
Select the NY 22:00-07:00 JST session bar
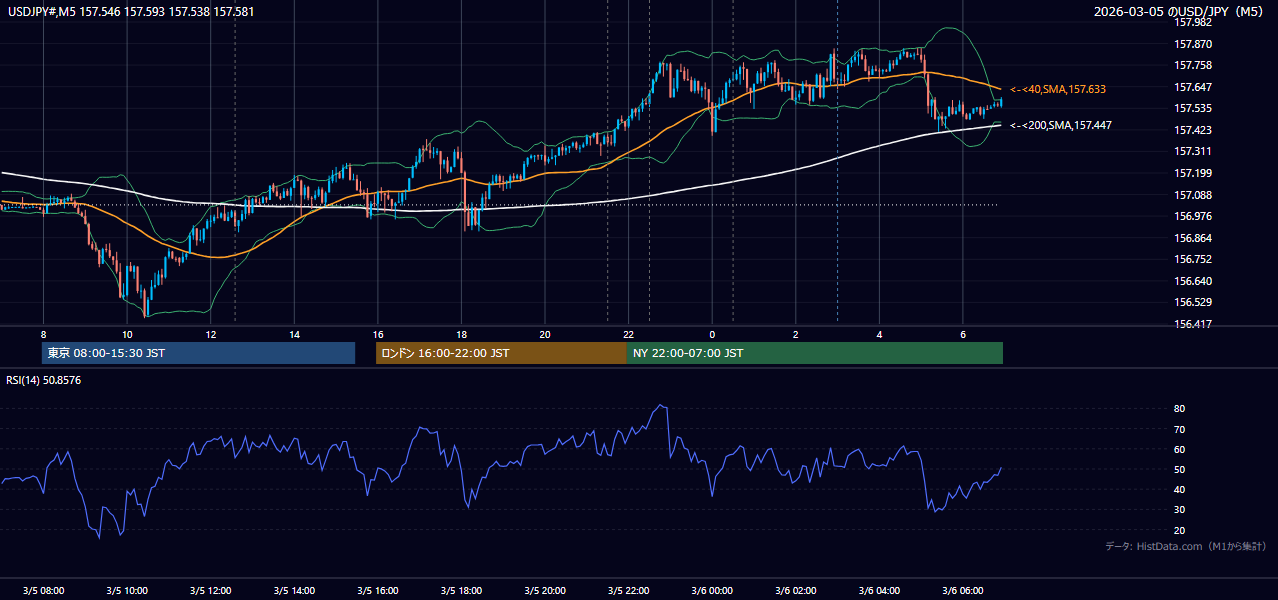point(815,353)
